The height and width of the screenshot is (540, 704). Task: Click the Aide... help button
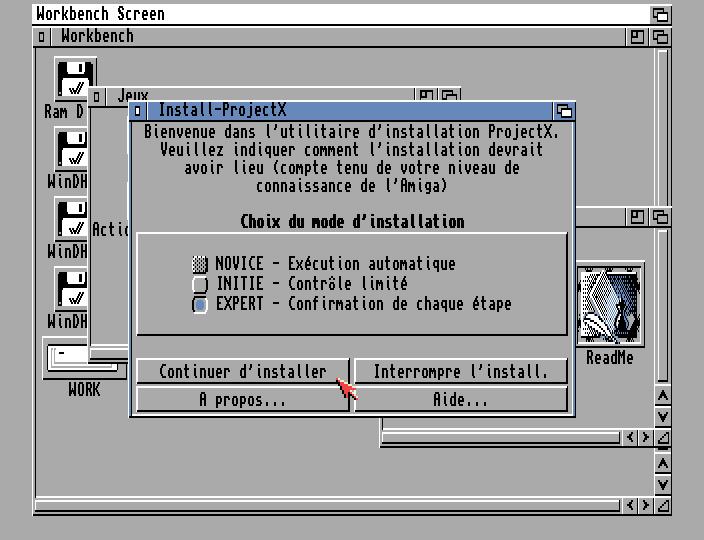tap(461, 400)
